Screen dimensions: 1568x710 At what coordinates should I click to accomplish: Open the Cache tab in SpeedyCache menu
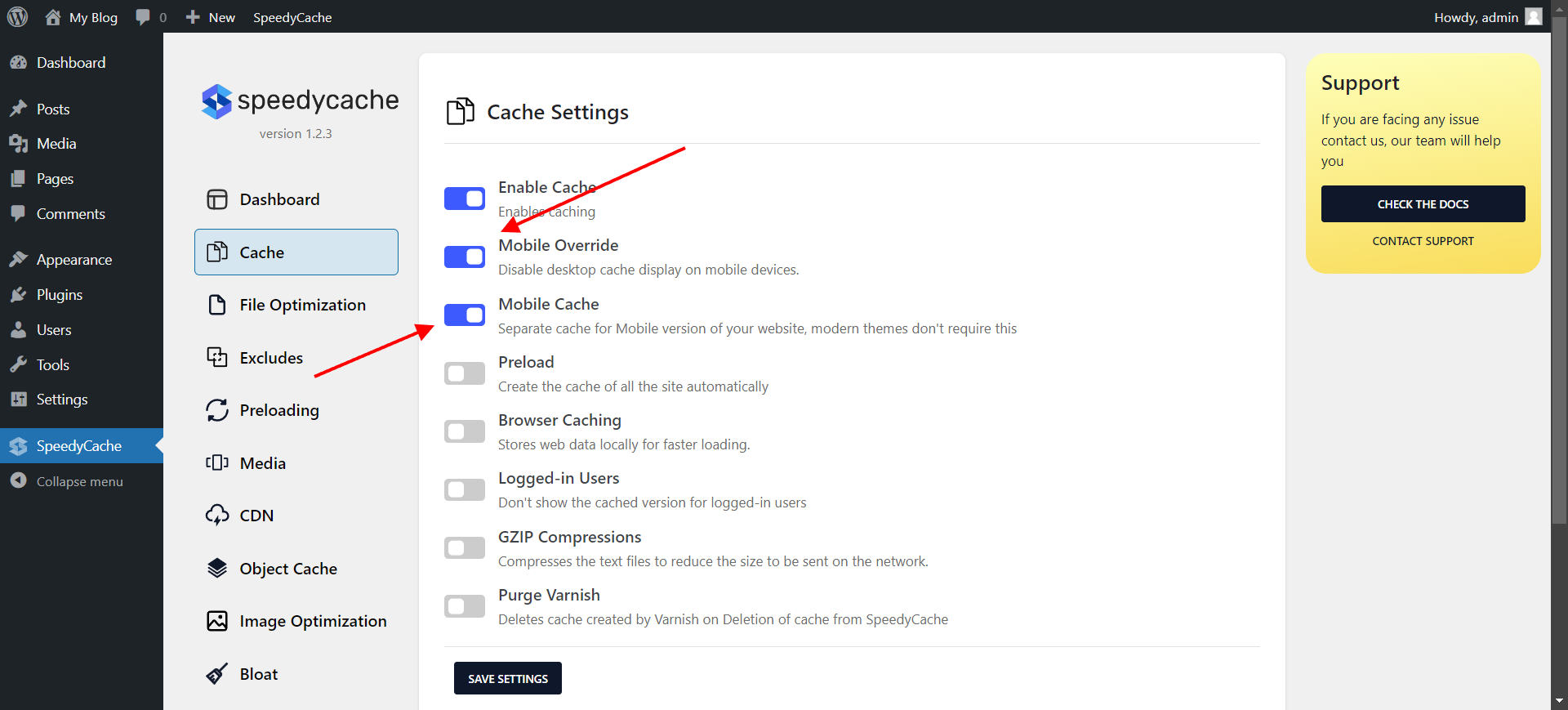tap(296, 252)
